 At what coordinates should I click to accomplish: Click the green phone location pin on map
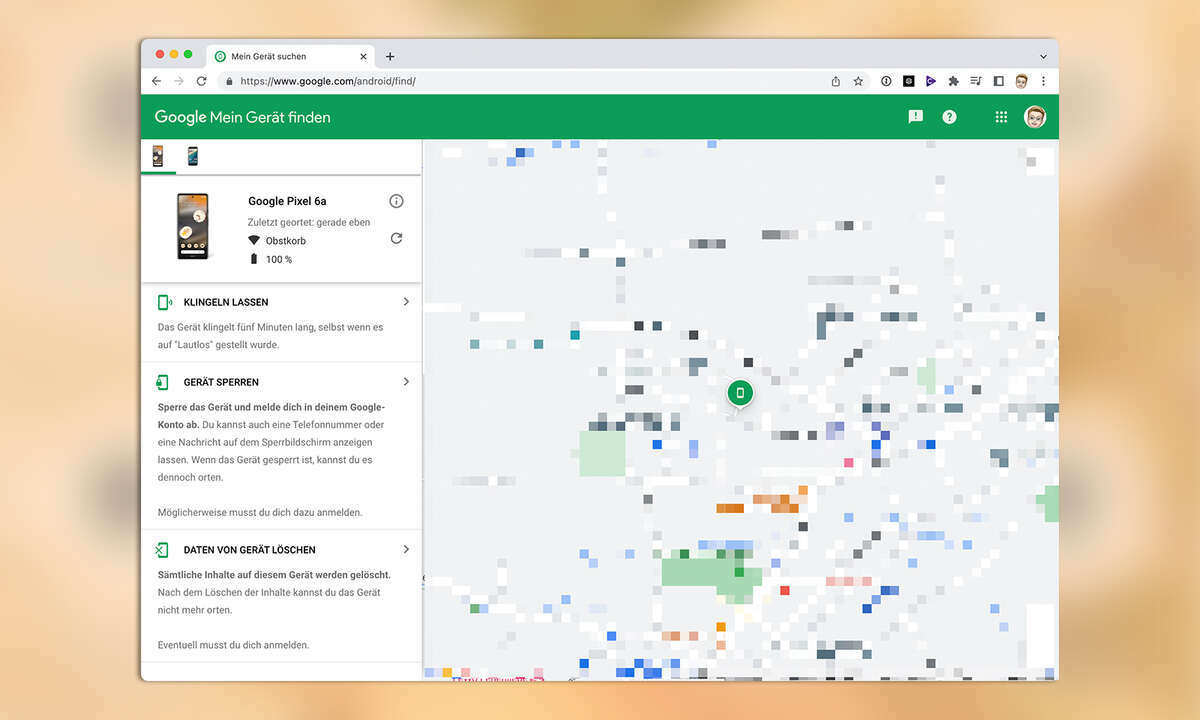(x=740, y=394)
